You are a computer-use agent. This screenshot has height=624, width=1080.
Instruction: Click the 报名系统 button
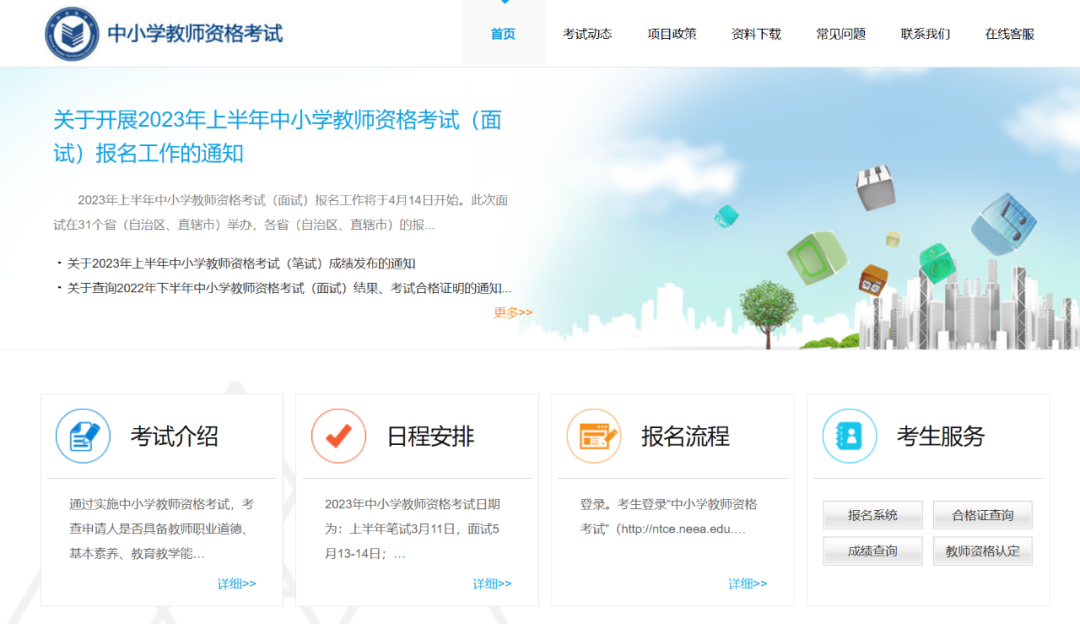872,515
